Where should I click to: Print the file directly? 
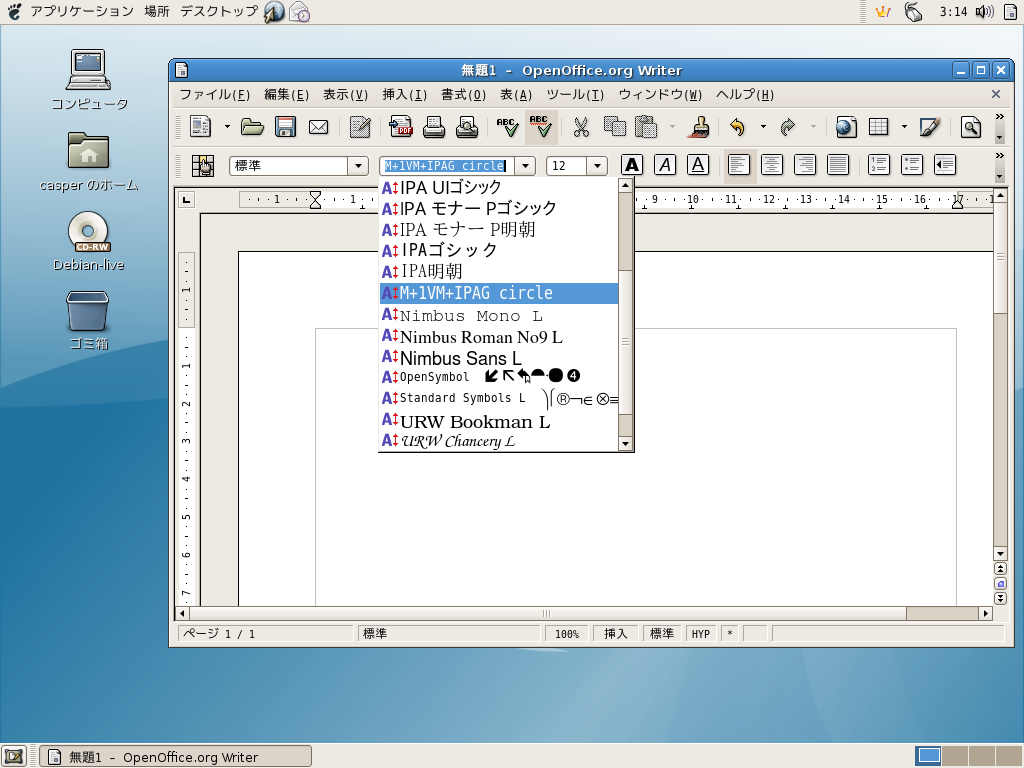point(434,127)
